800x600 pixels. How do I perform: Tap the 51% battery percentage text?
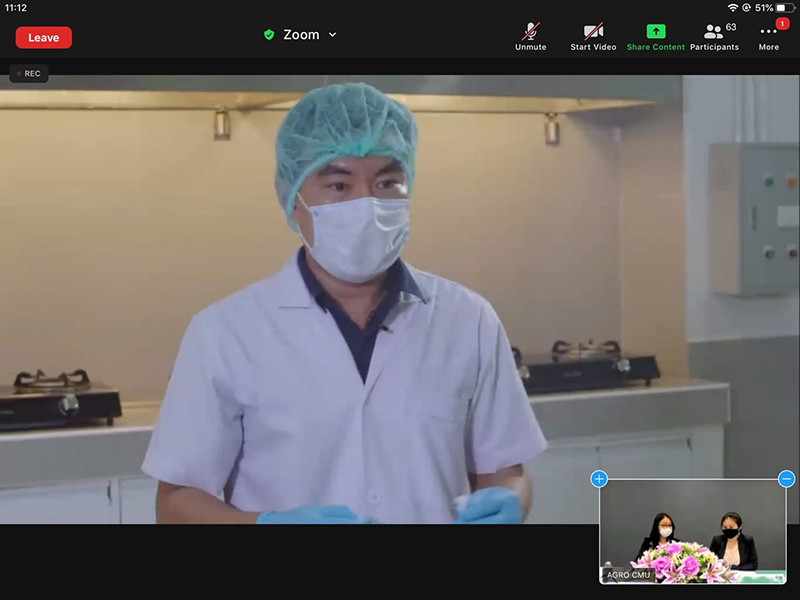[x=764, y=8]
